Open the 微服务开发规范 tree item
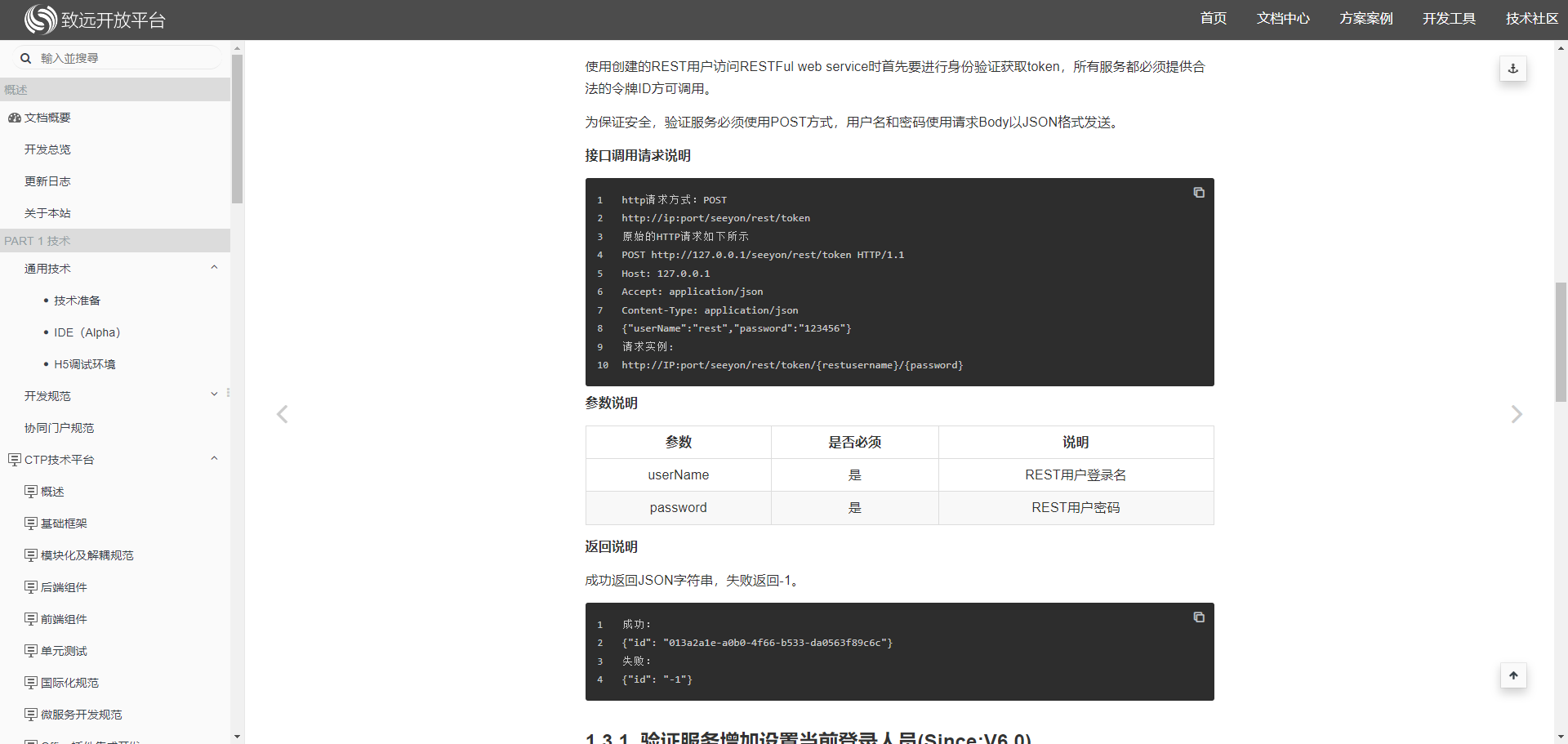Screen dimensions: 1568x744 point(81,715)
